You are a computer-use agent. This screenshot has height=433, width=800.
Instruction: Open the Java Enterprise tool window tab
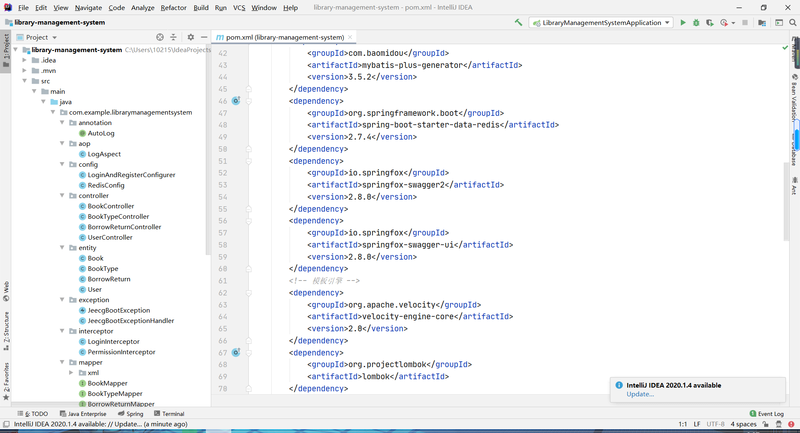click(83, 414)
